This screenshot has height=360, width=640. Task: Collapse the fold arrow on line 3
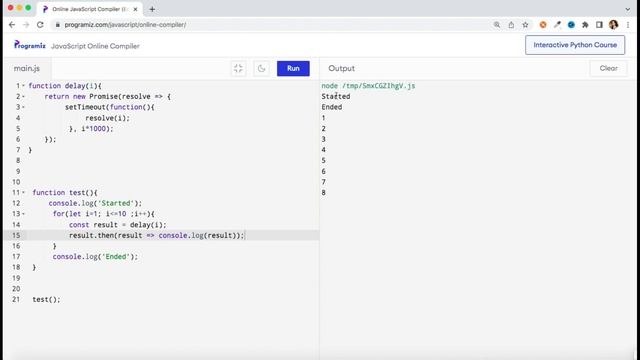tap(23, 107)
